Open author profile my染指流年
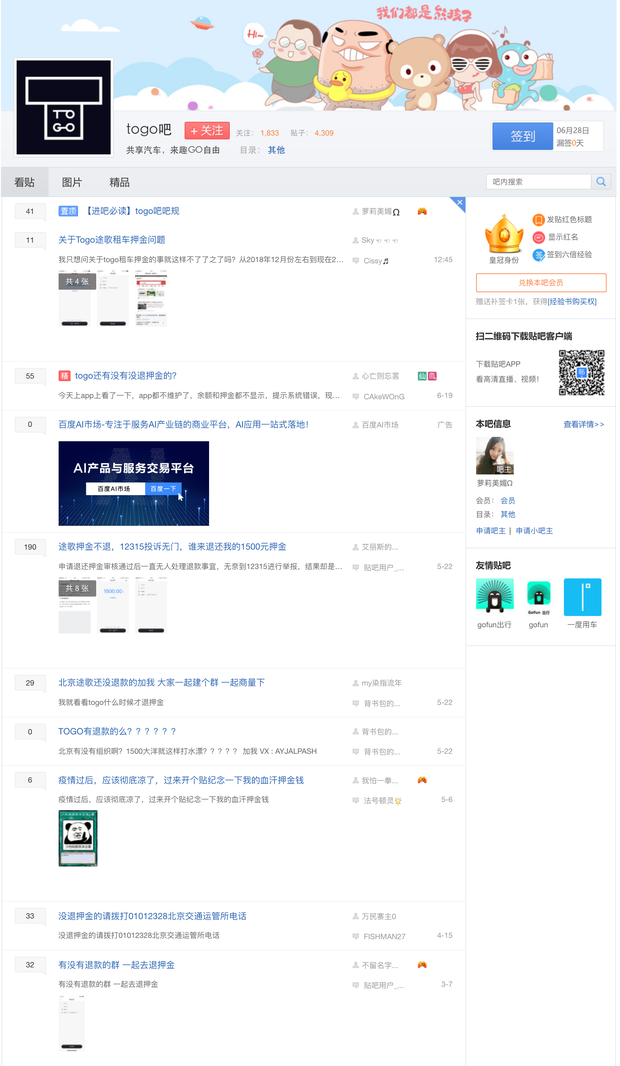This screenshot has height=1066, width=620. 381,683
